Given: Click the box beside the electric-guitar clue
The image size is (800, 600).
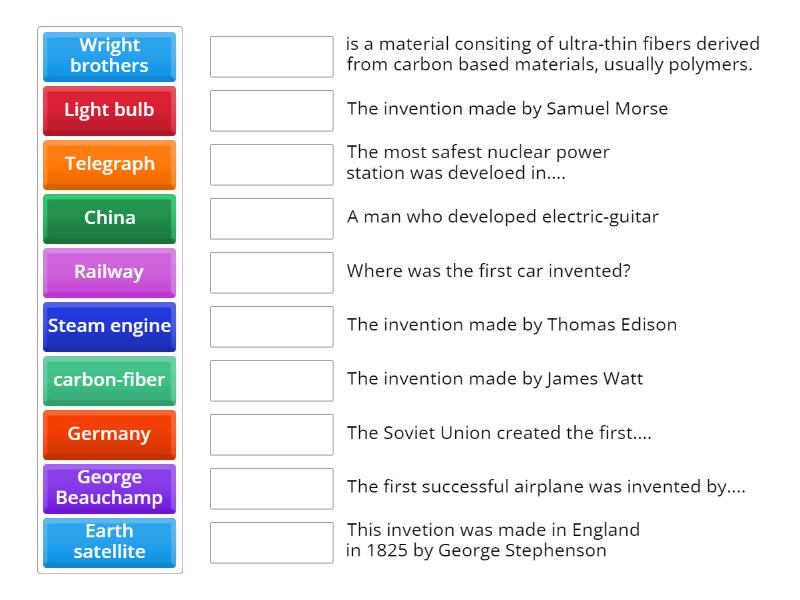Looking at the screenshot, I should tap(271, 218).
